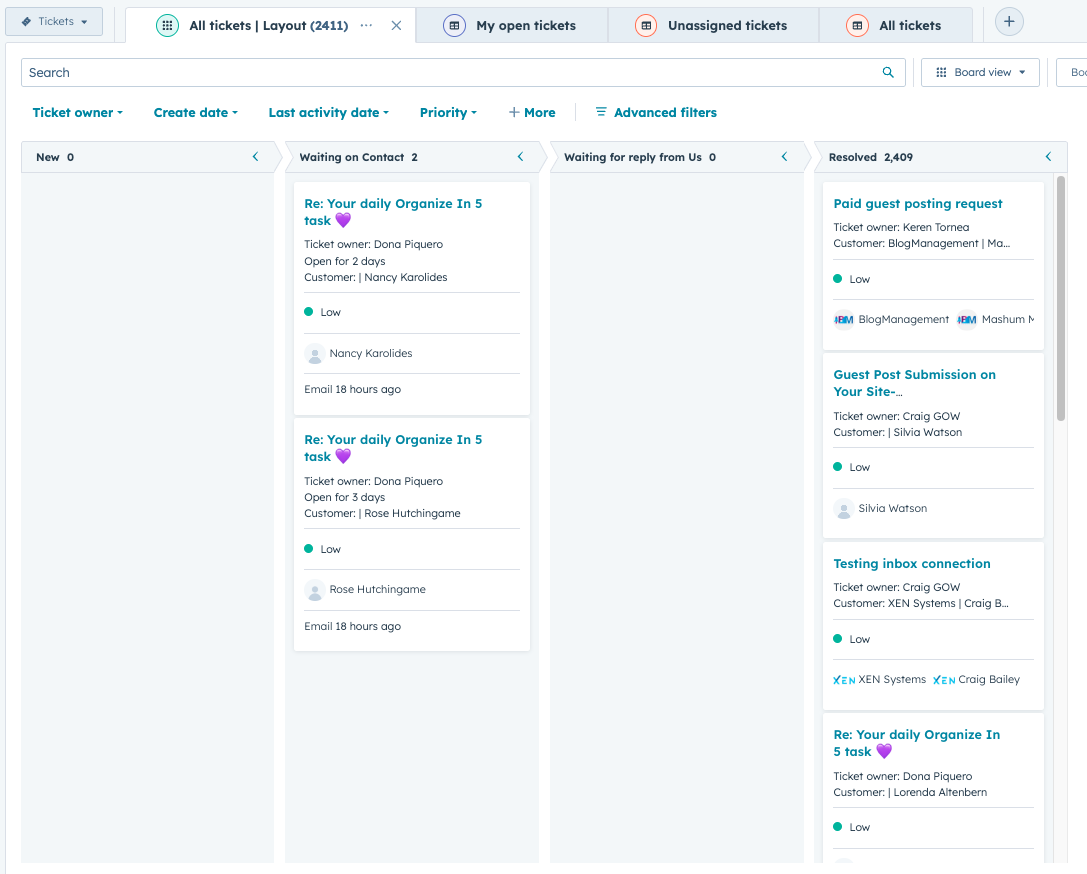Open the Create date filter
Viewport: 1087px width, 874px height.
pos(195,112)
